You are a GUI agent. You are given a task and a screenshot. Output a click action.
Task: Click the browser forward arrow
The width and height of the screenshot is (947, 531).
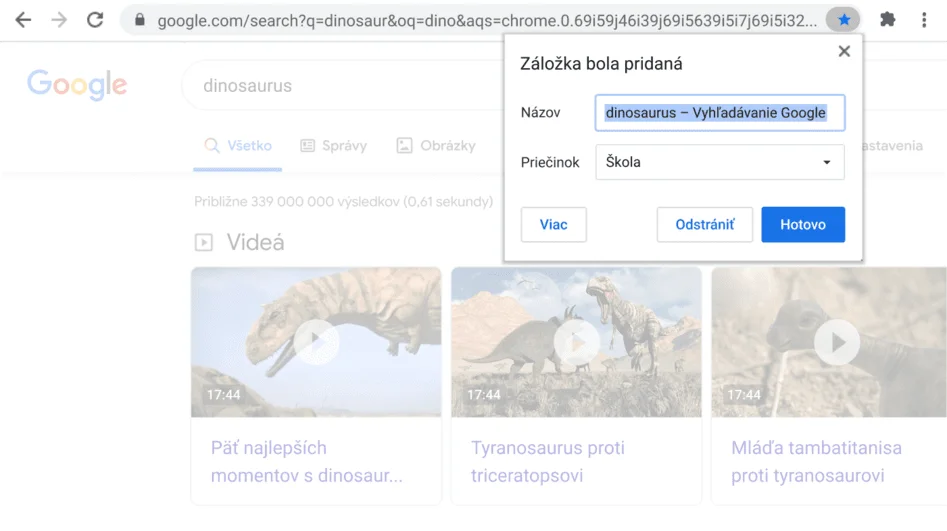point(59,20)
